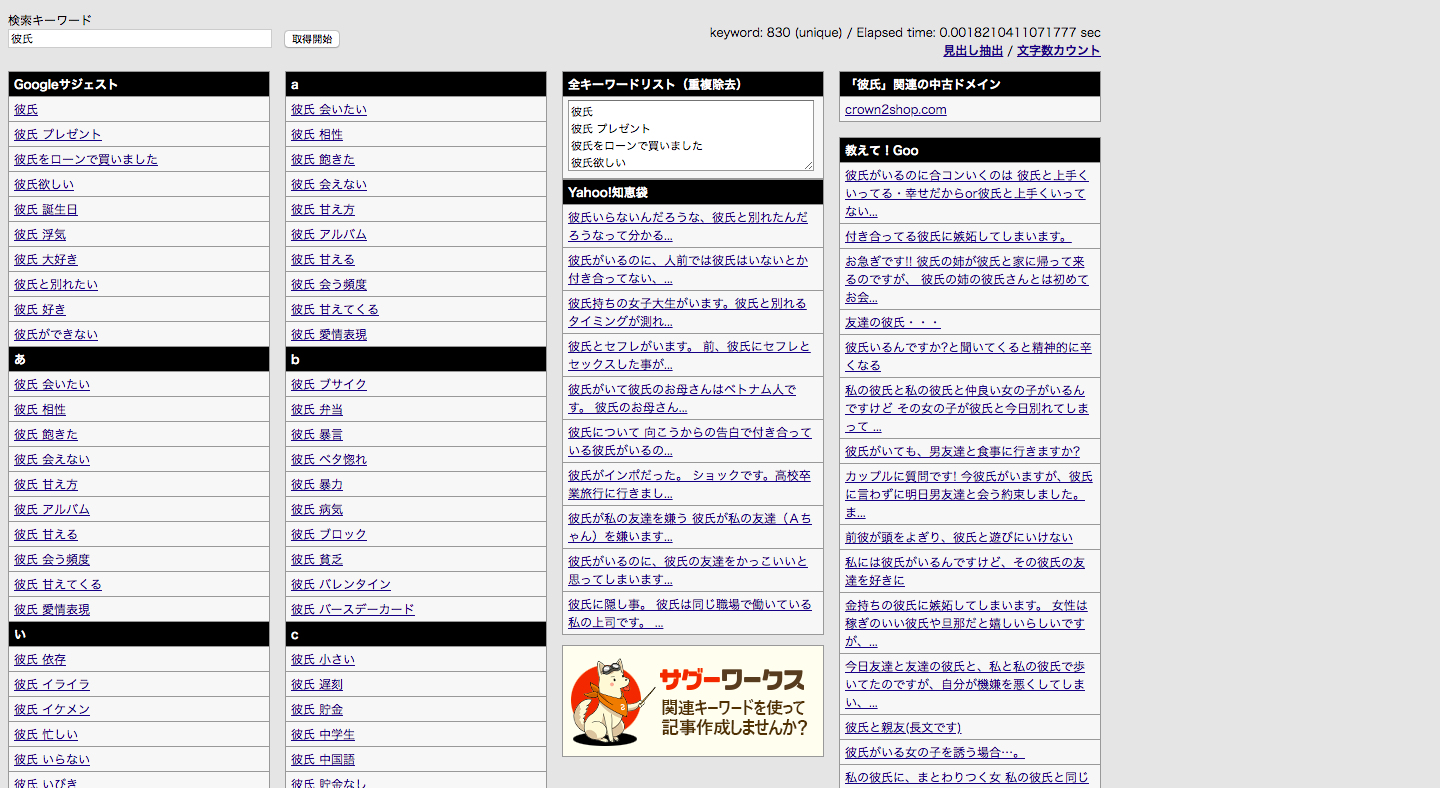Click the 彼氏をローンで買いました link in Googleサジェスト
1440x788 pixels.
86,159
